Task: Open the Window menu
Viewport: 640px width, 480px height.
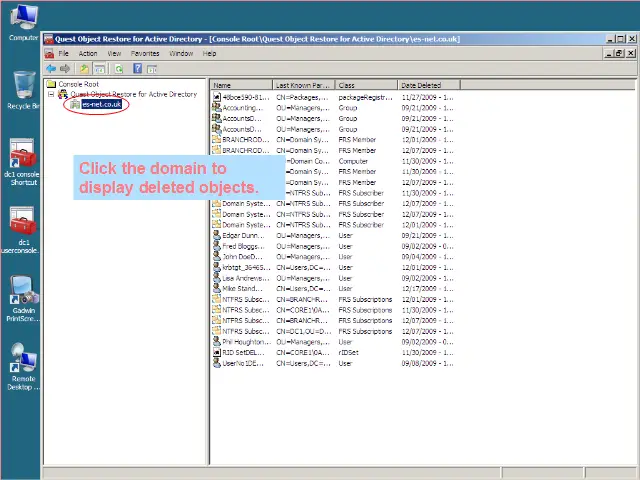Action: pyautogui.click(x=181, y=53)
